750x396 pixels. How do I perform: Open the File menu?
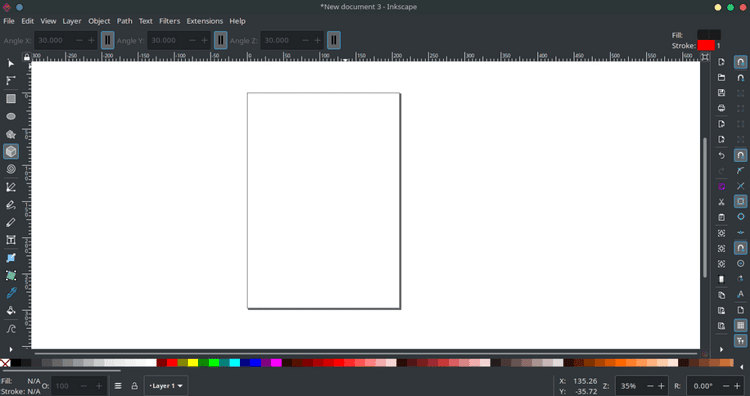[x=9, y=21]
